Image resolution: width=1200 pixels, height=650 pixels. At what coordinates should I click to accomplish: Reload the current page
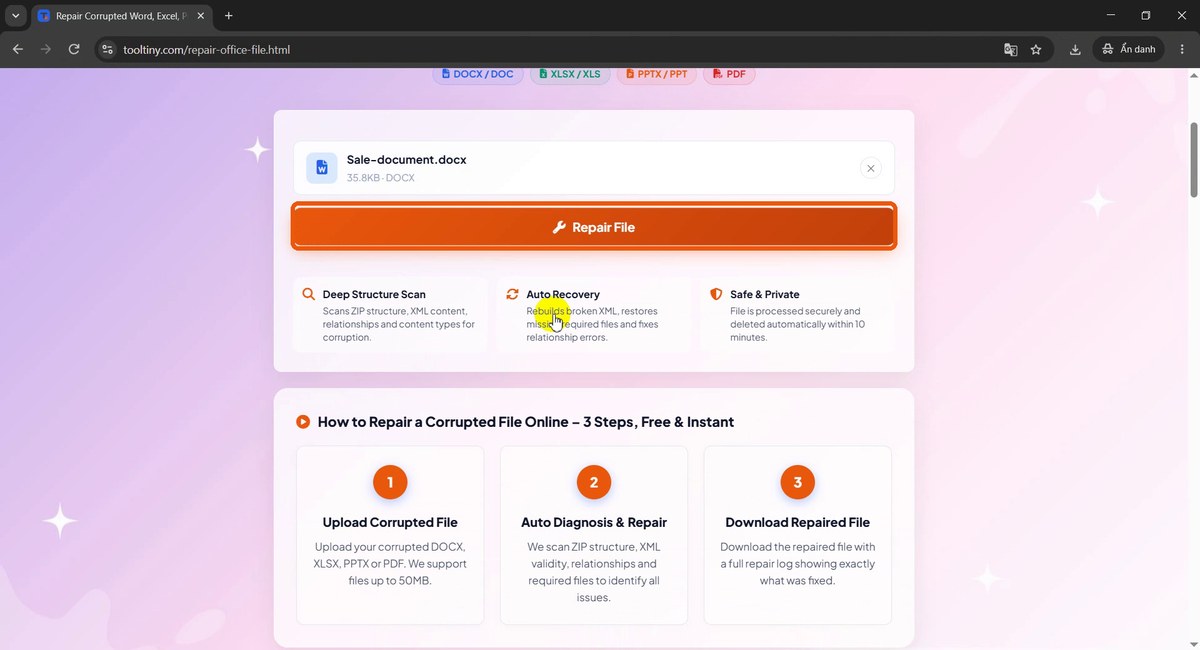click(x=74, y=49)
